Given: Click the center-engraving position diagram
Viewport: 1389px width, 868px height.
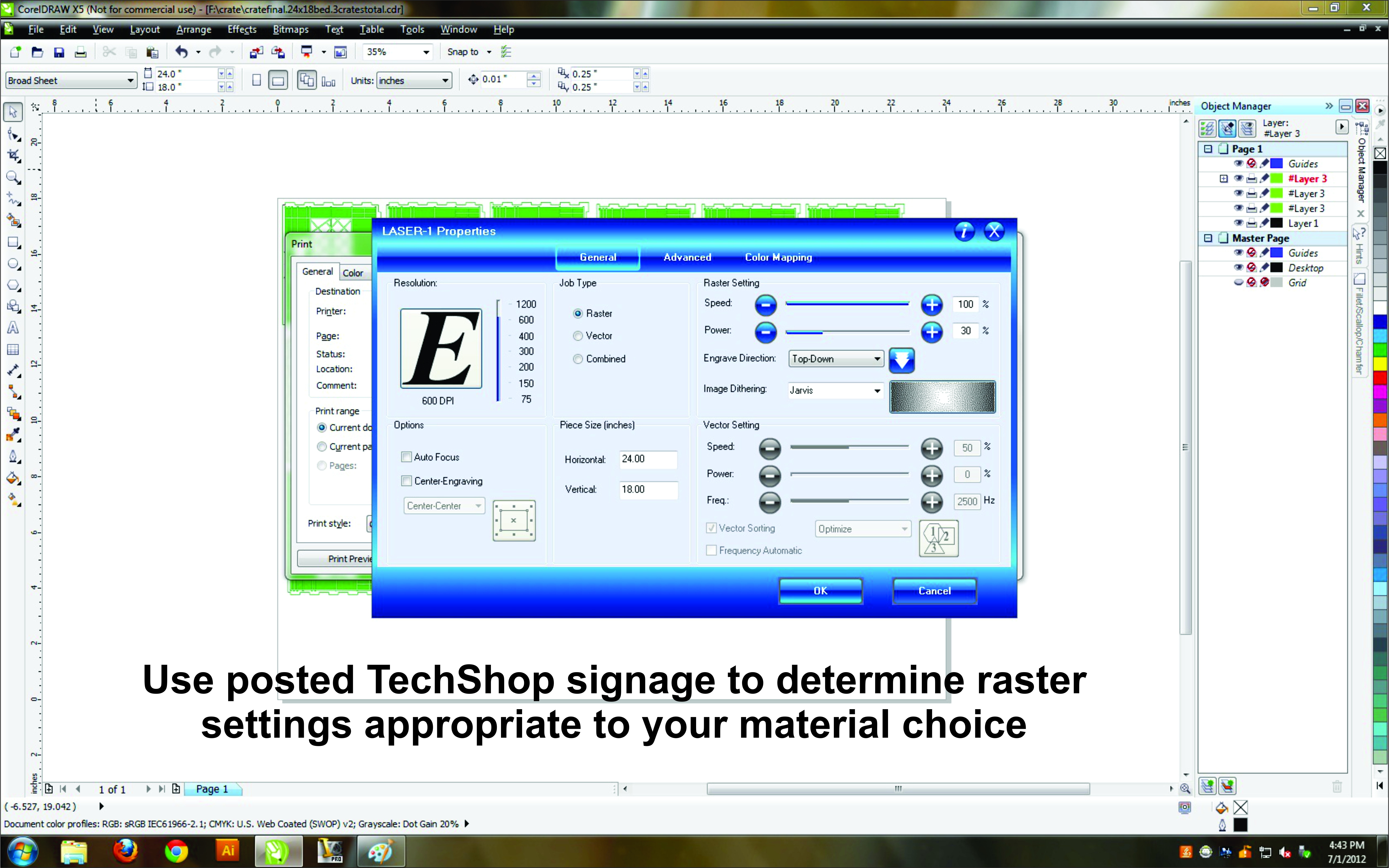Looking at the screenshot, I should point(514,521).
